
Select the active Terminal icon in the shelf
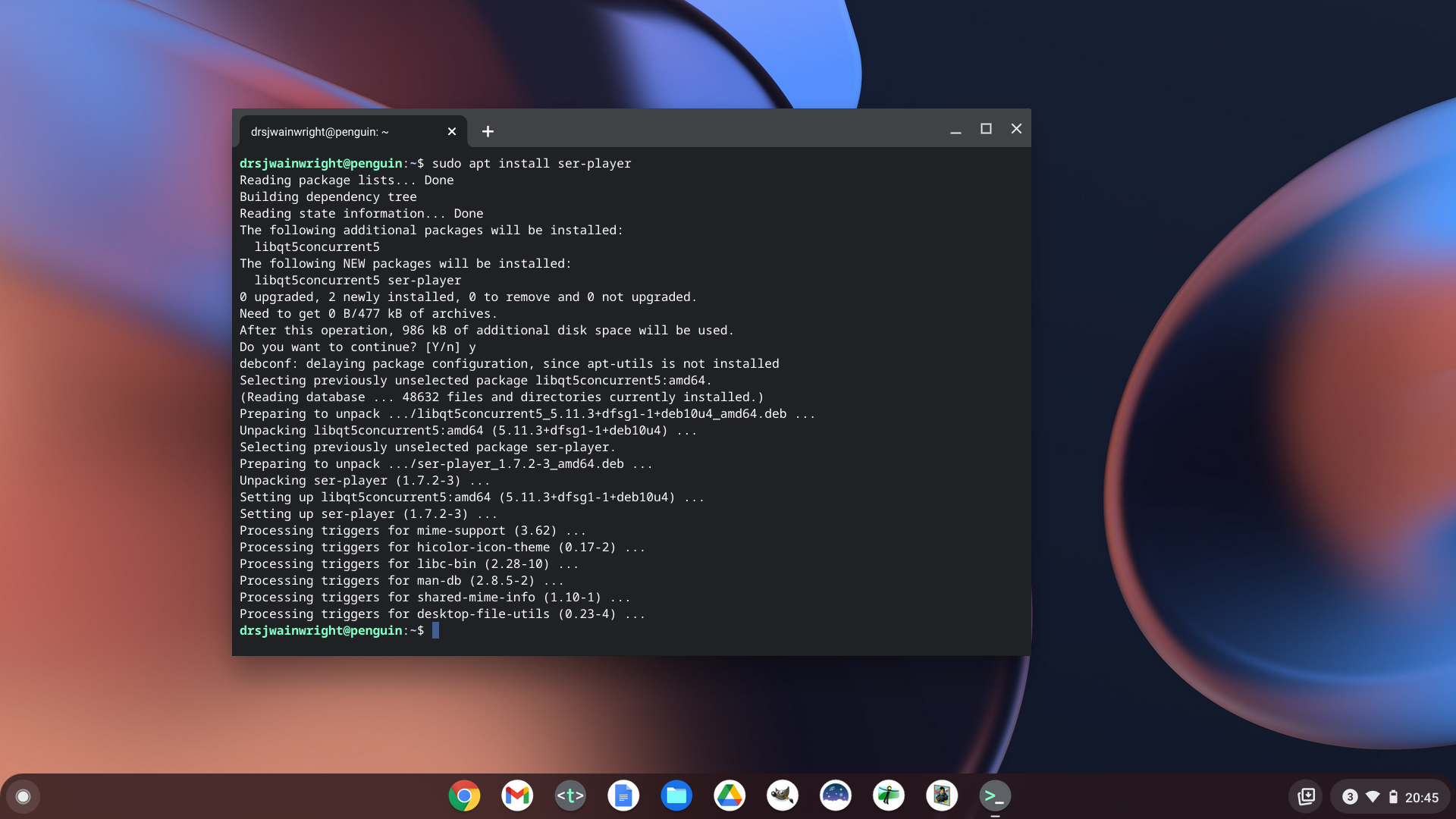pos(995,795)
